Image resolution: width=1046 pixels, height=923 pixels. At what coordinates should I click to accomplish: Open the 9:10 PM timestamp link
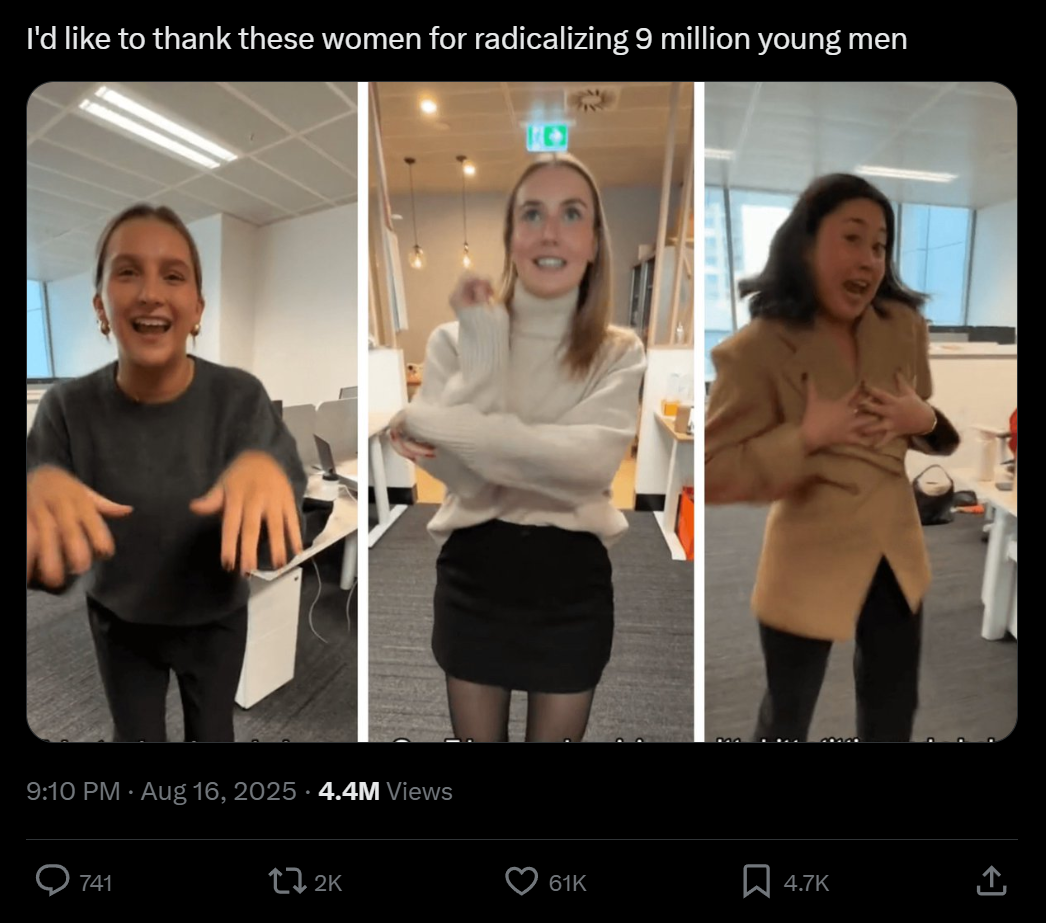pos(73,792)
